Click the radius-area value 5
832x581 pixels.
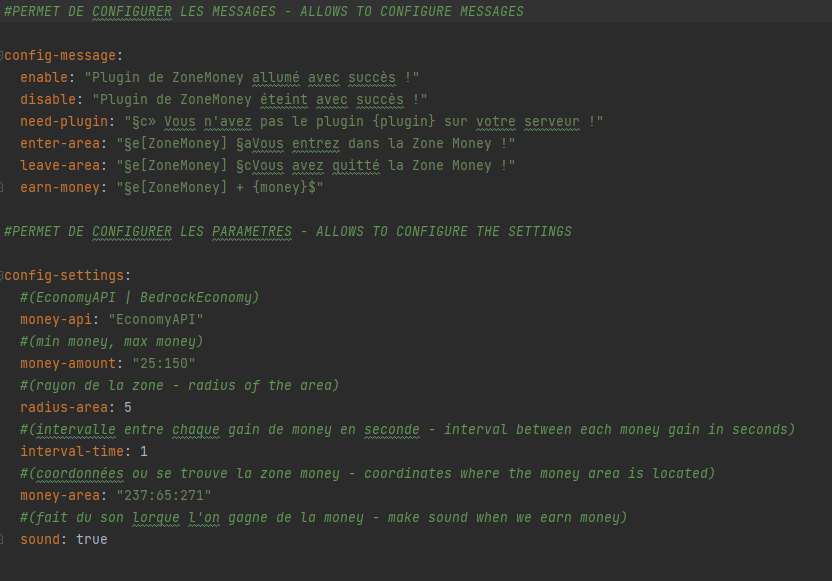pos(127,407)
